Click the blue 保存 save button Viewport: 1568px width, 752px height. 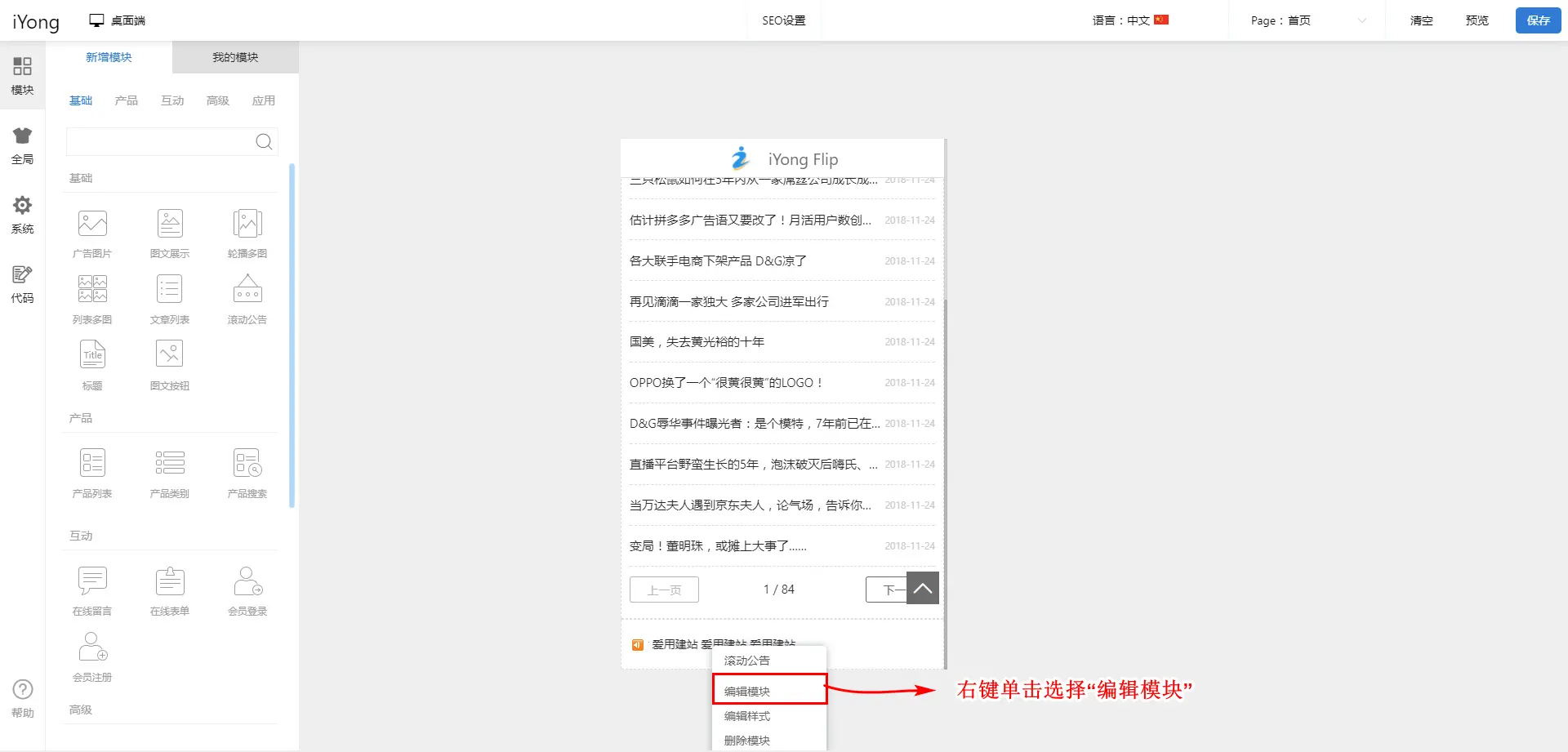coord(1538,20)
